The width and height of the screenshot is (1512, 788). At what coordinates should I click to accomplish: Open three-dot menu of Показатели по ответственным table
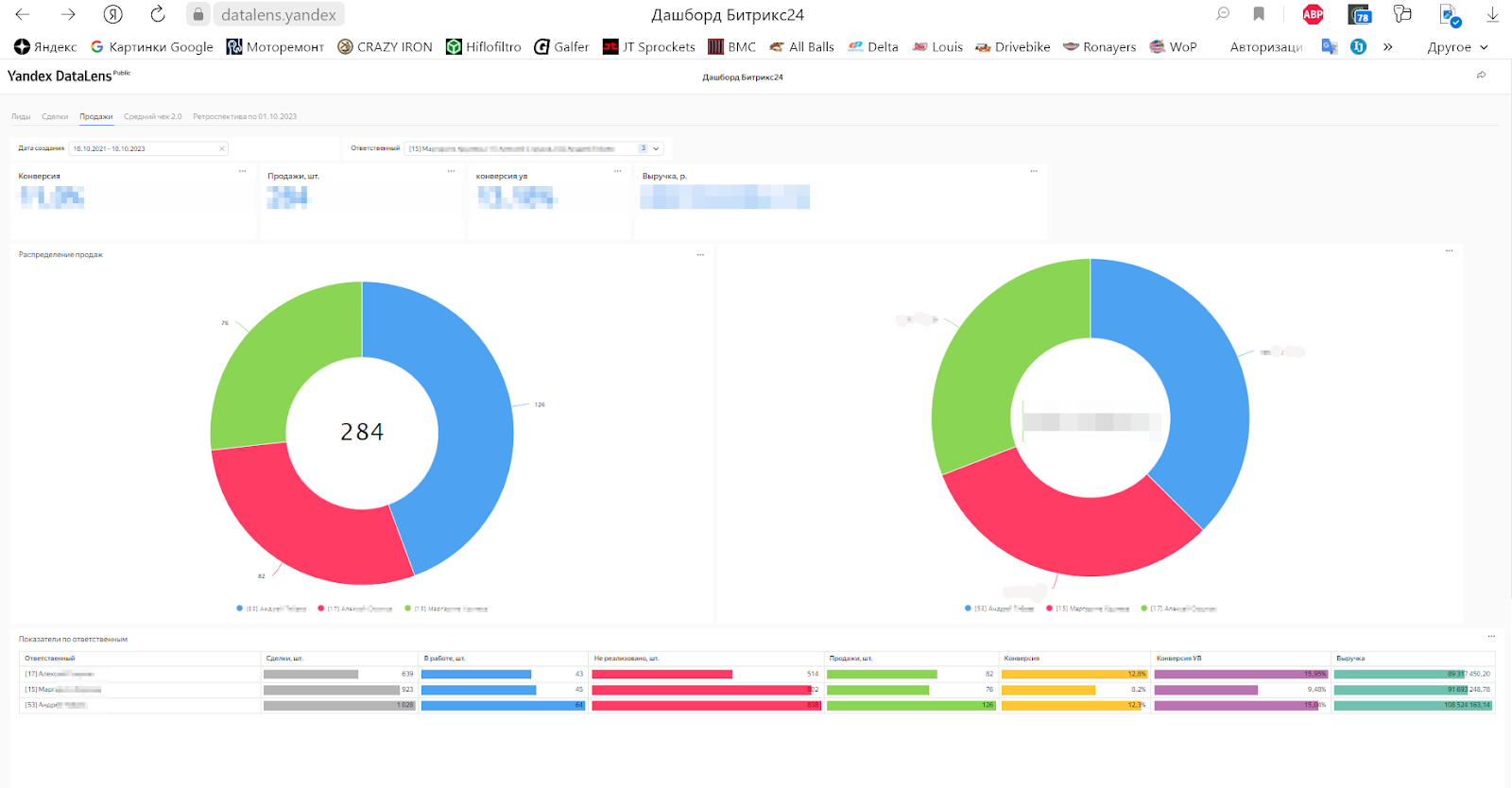1491,636
